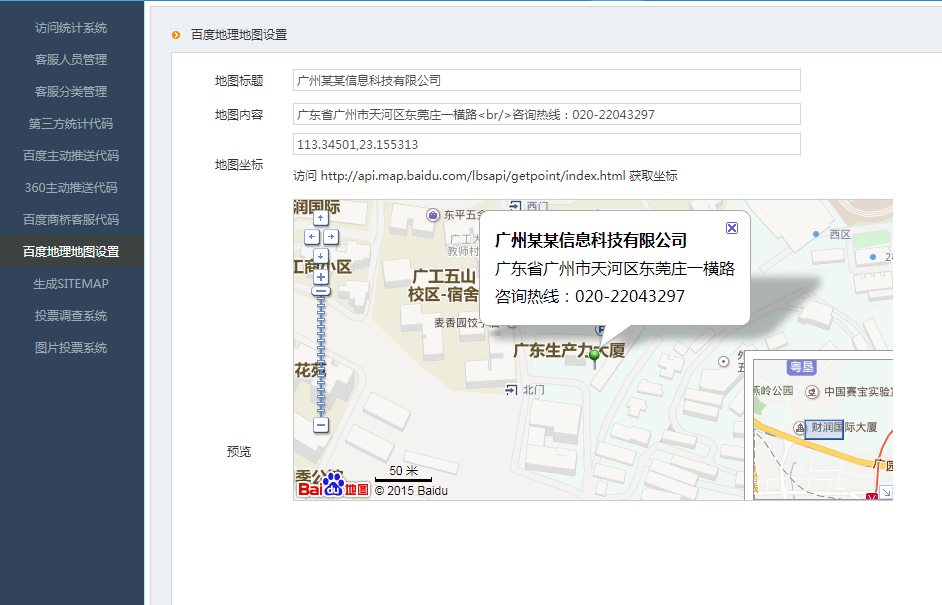Click the 50 米 scale bar

[403, 473]
